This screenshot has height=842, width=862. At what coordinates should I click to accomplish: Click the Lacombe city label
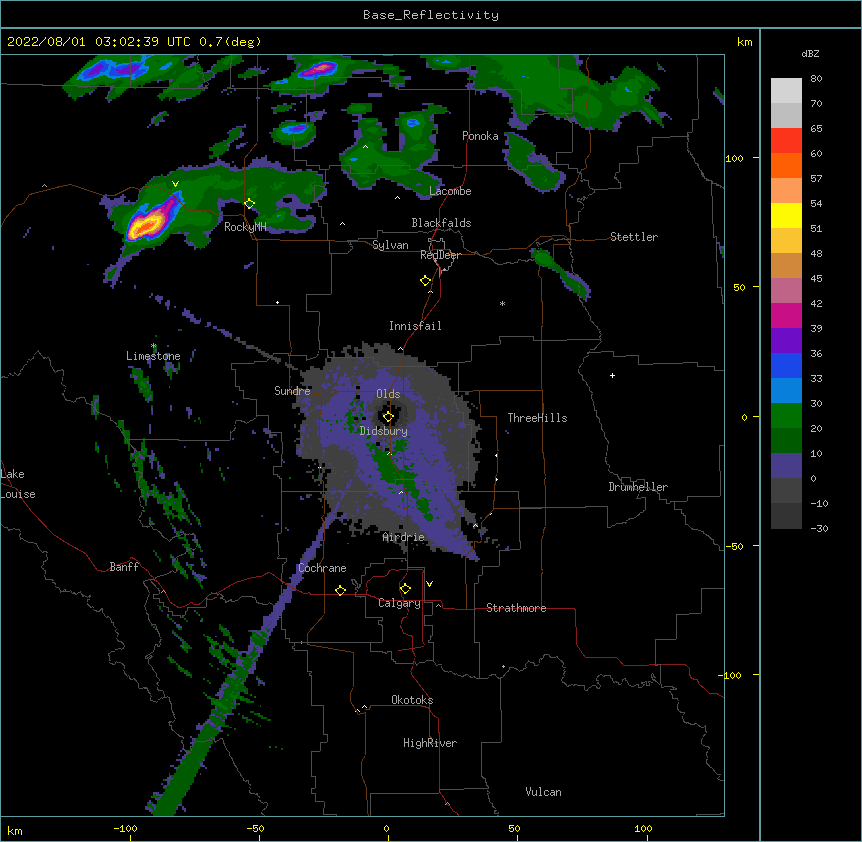pos(450,191)
